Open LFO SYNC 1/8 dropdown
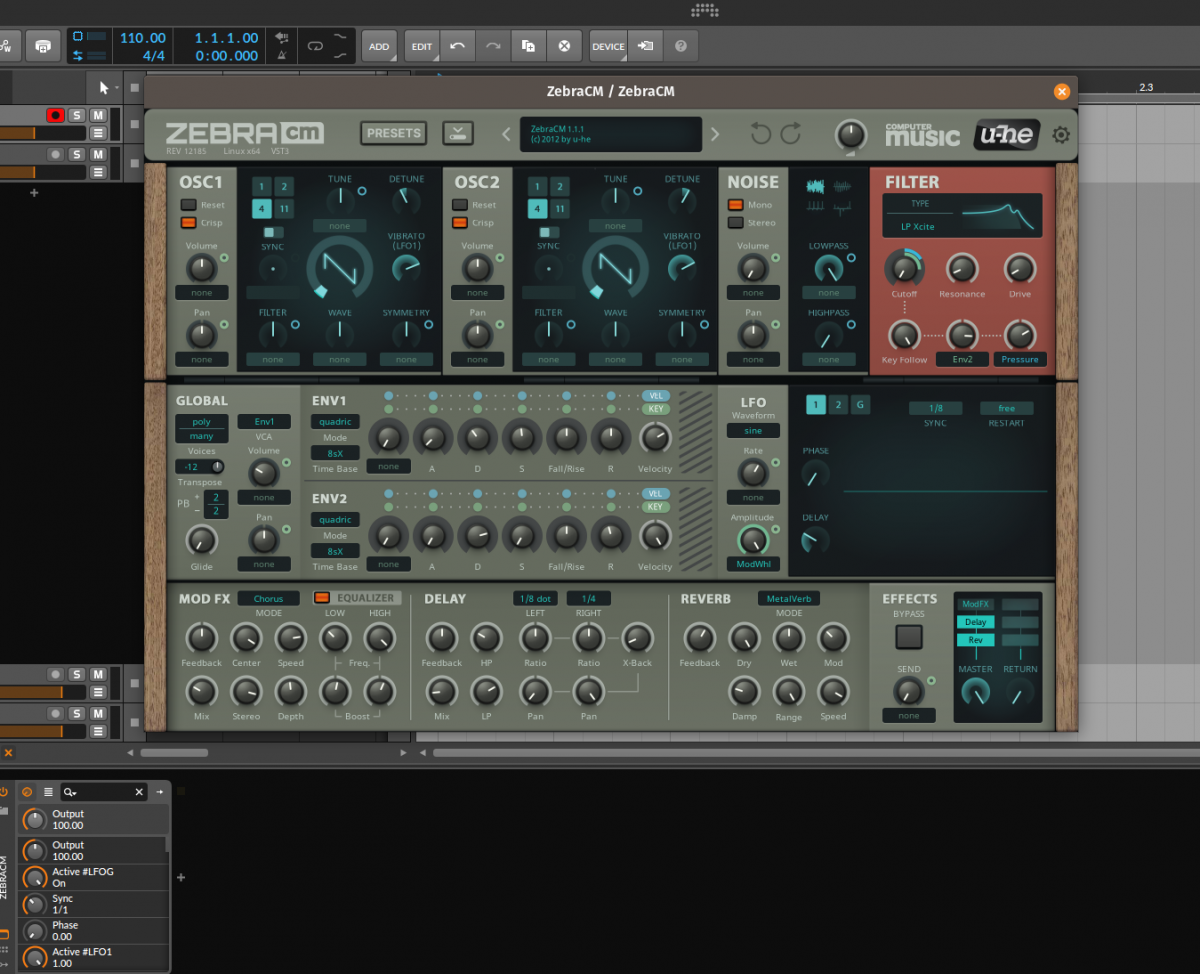This screenshot has width=1200, height=974. [935, 408]
